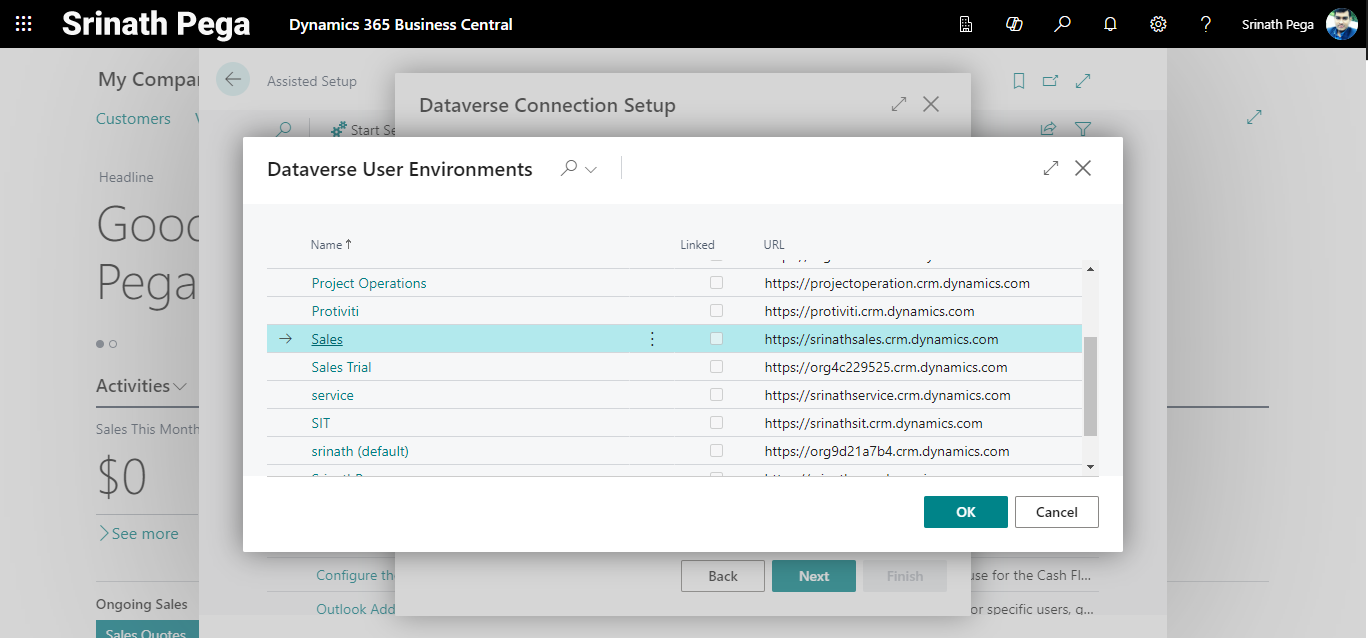Confirm selection with the OK button

coord(965,512)
